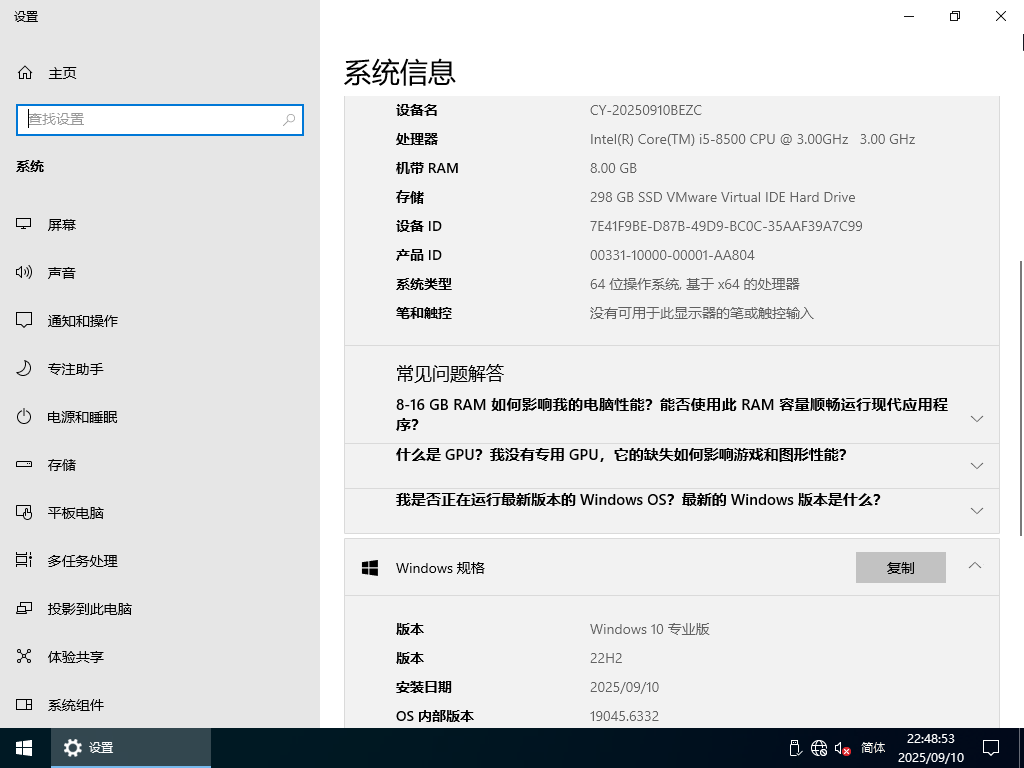Click the Find a setting search box

point(150,120)
